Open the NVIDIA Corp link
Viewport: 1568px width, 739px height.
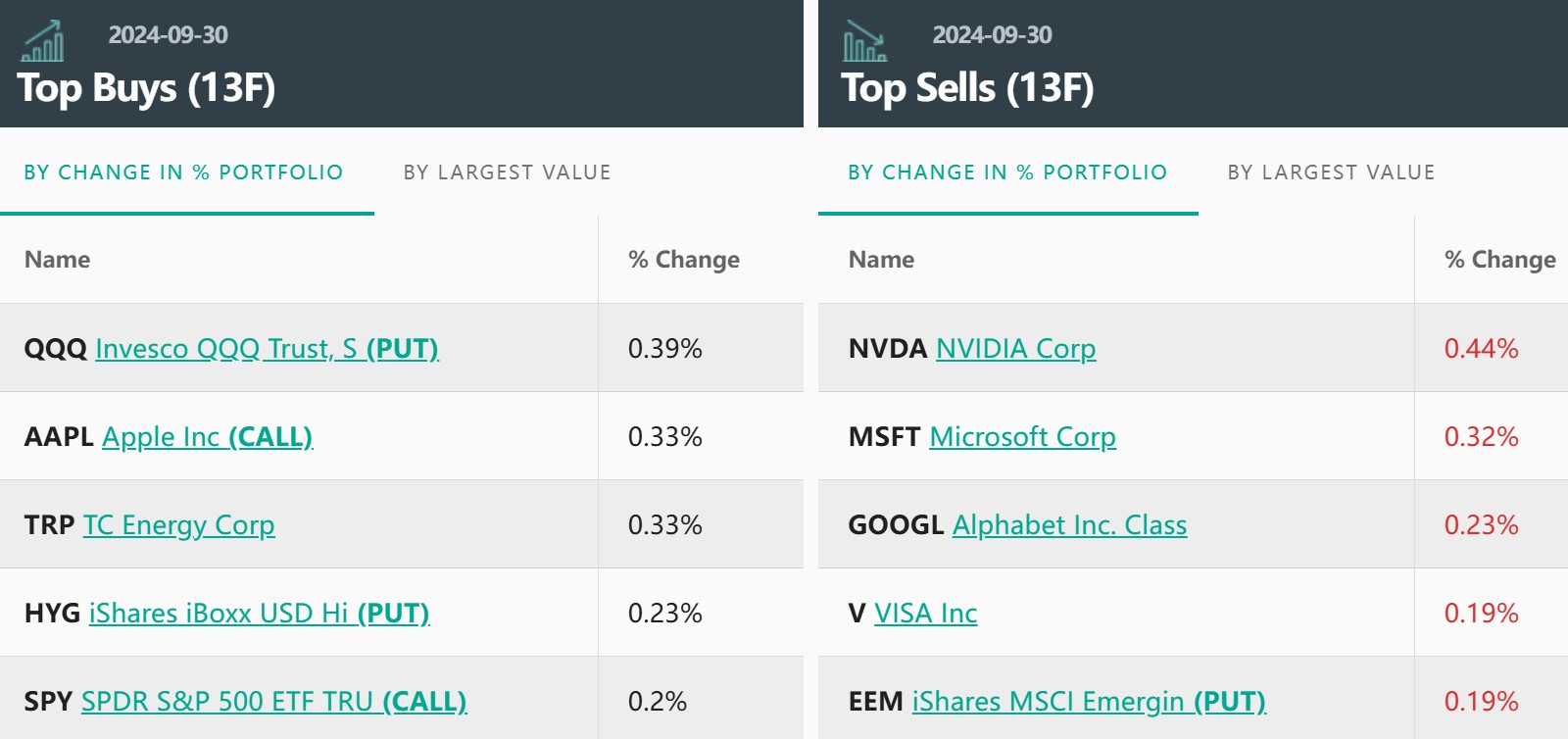[1015, 349]
